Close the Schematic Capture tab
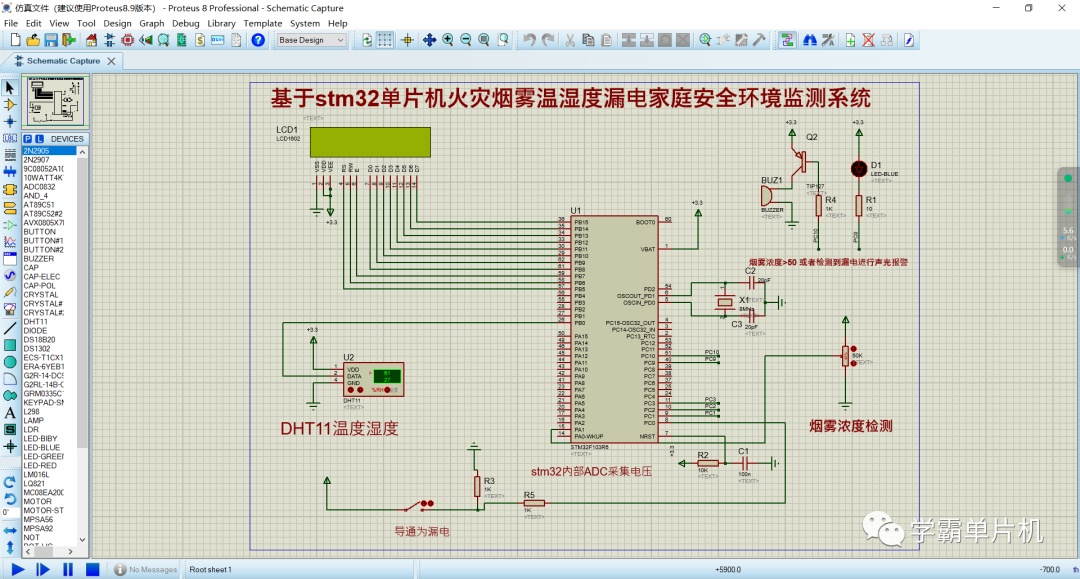 point(112,61)
